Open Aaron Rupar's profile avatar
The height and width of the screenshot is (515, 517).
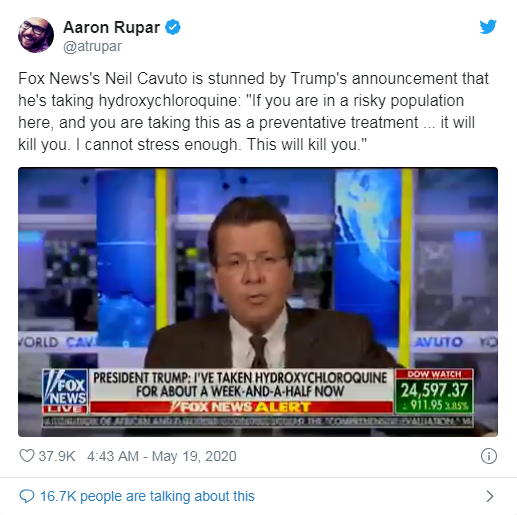[x=36, y=35]
